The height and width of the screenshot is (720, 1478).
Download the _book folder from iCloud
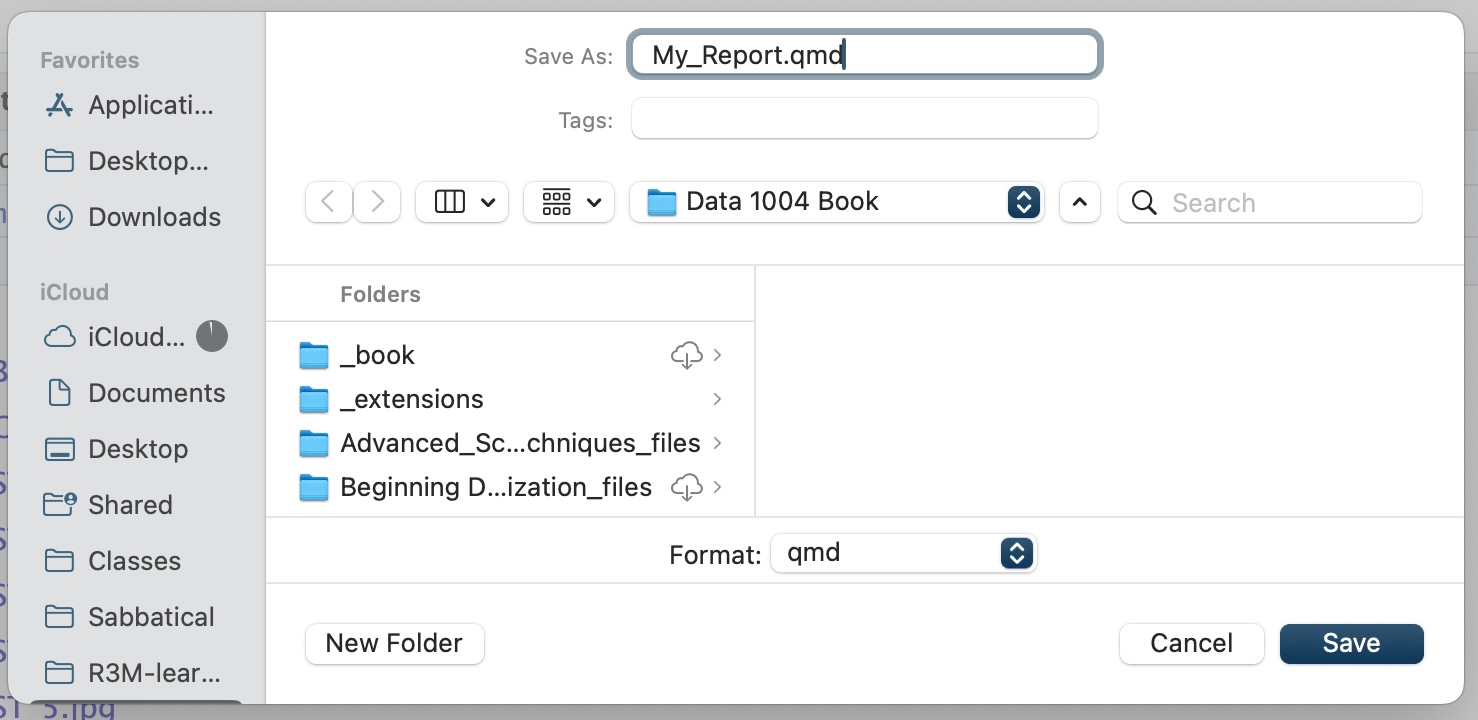pyautogui.click(x=686, y=355)
